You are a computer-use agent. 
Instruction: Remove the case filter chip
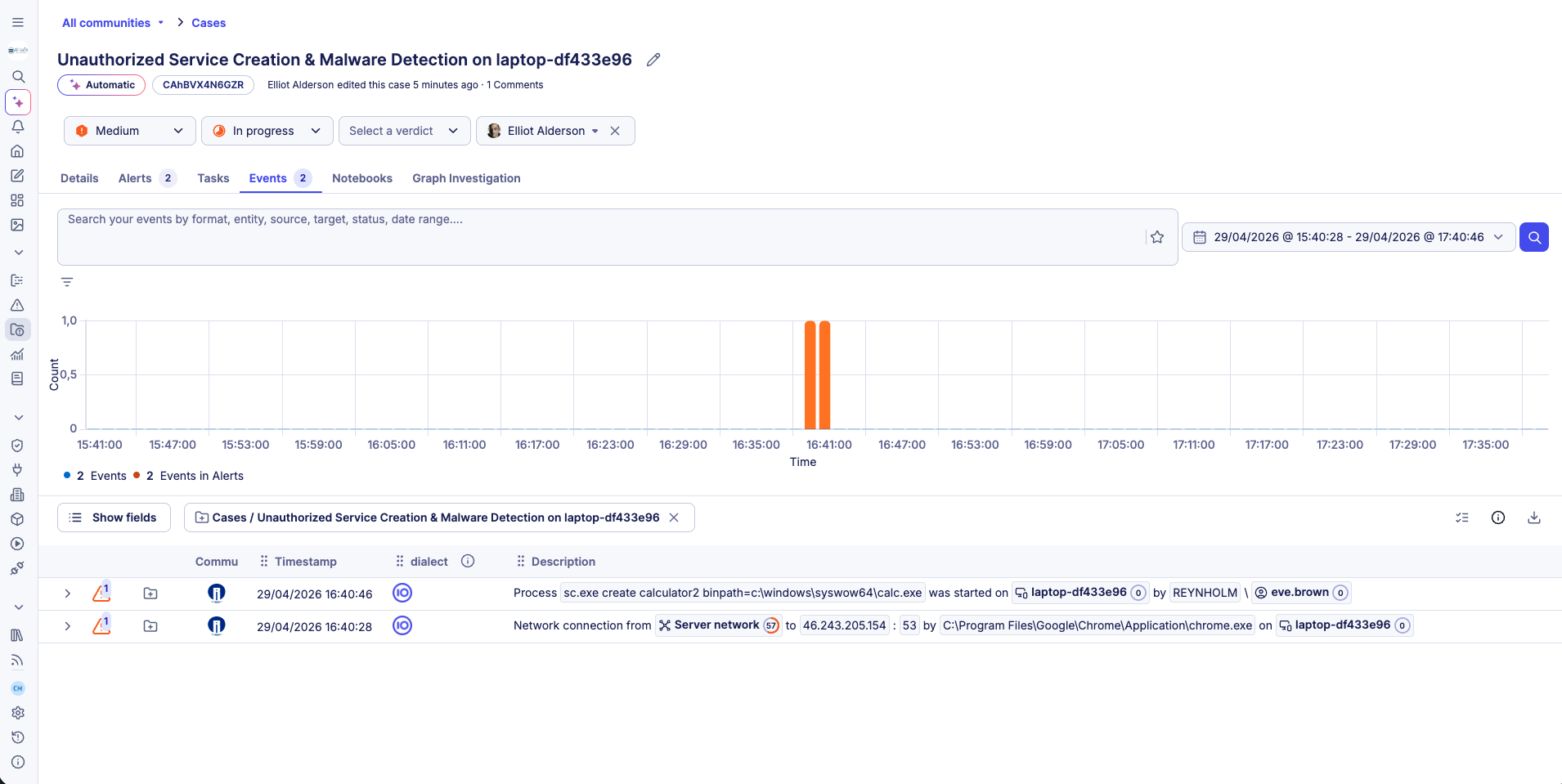(x=674, y=517)
